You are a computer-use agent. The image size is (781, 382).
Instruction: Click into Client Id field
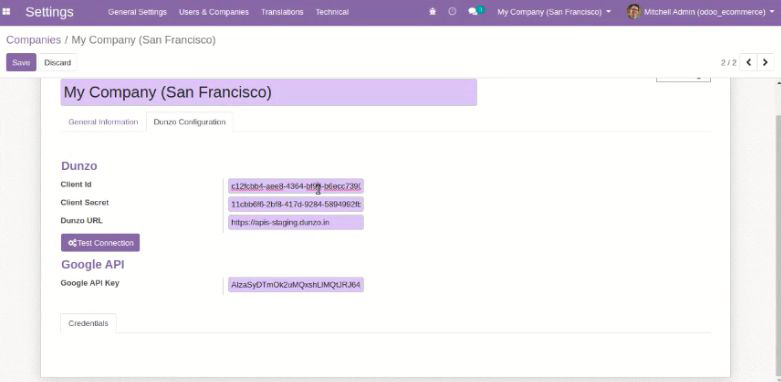click(296, 186)
